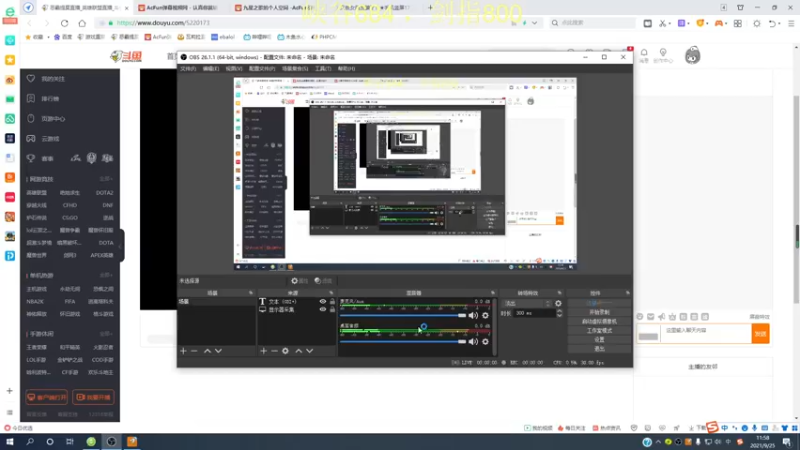Open the AcFun bookmark in the bookmarks bar
Screen dimensions: 800x450
[x=158, y=37]
